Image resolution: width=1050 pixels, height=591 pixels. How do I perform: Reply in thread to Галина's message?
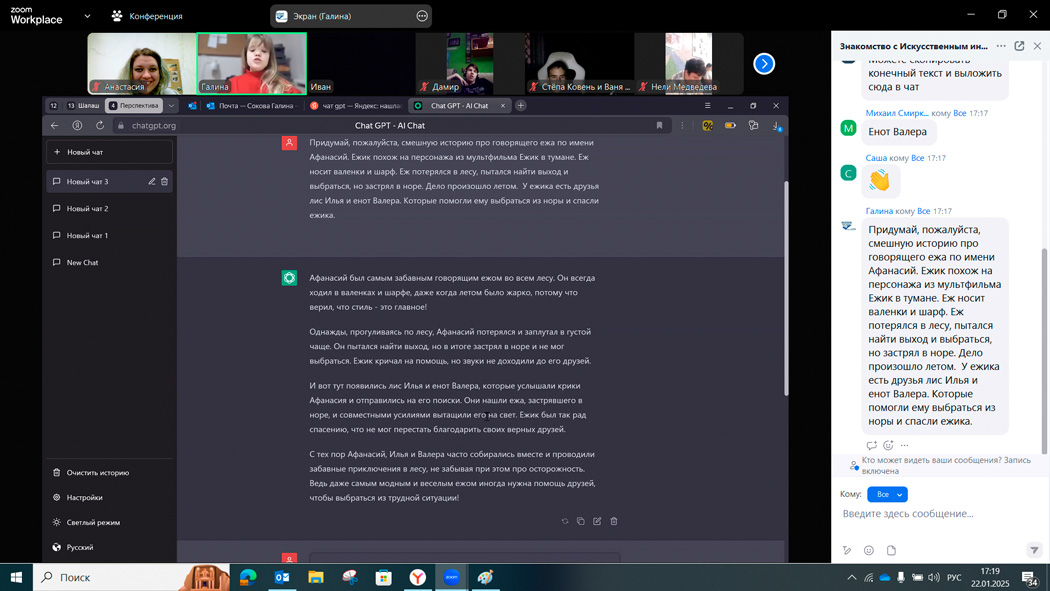(871, 445)
